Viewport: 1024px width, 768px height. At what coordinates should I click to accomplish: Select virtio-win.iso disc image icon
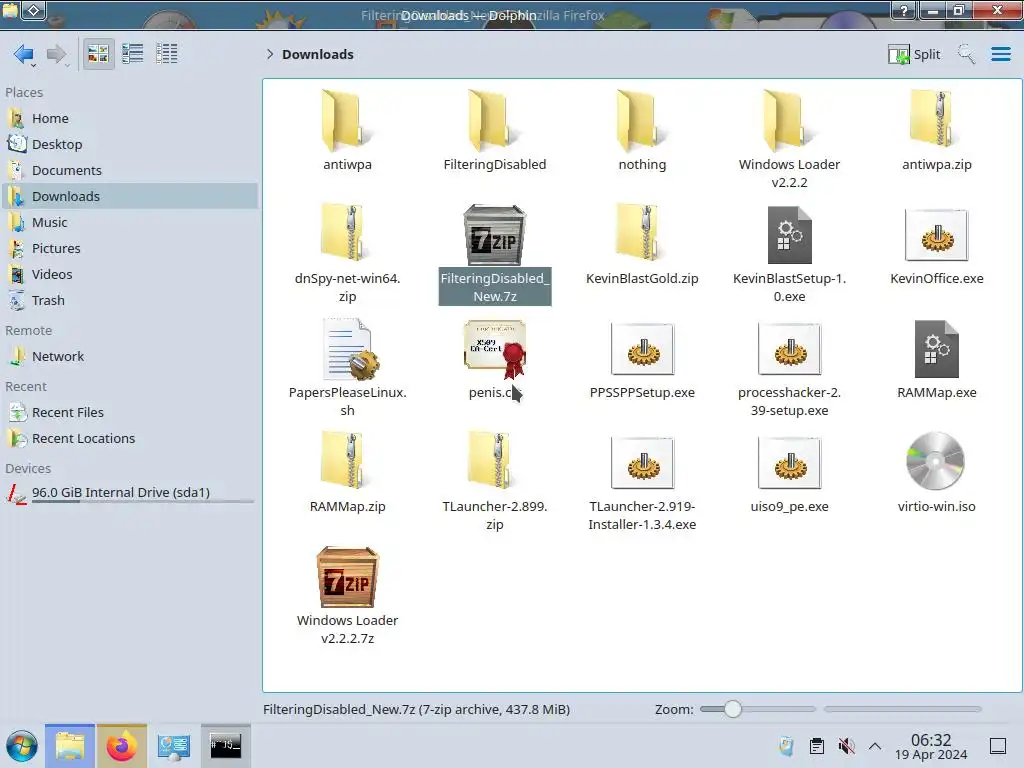[x=936, y=461]
